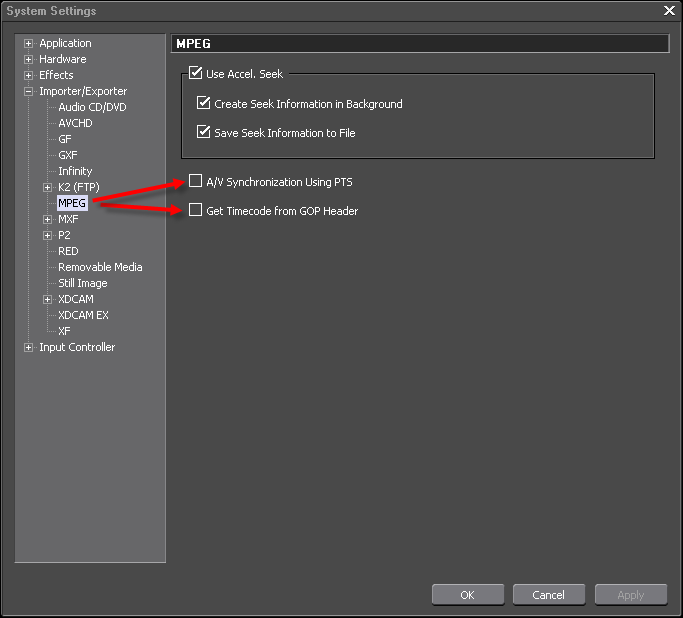
Task: Check Get Timecode from GOP Header
Action: [x=196, y=211]
